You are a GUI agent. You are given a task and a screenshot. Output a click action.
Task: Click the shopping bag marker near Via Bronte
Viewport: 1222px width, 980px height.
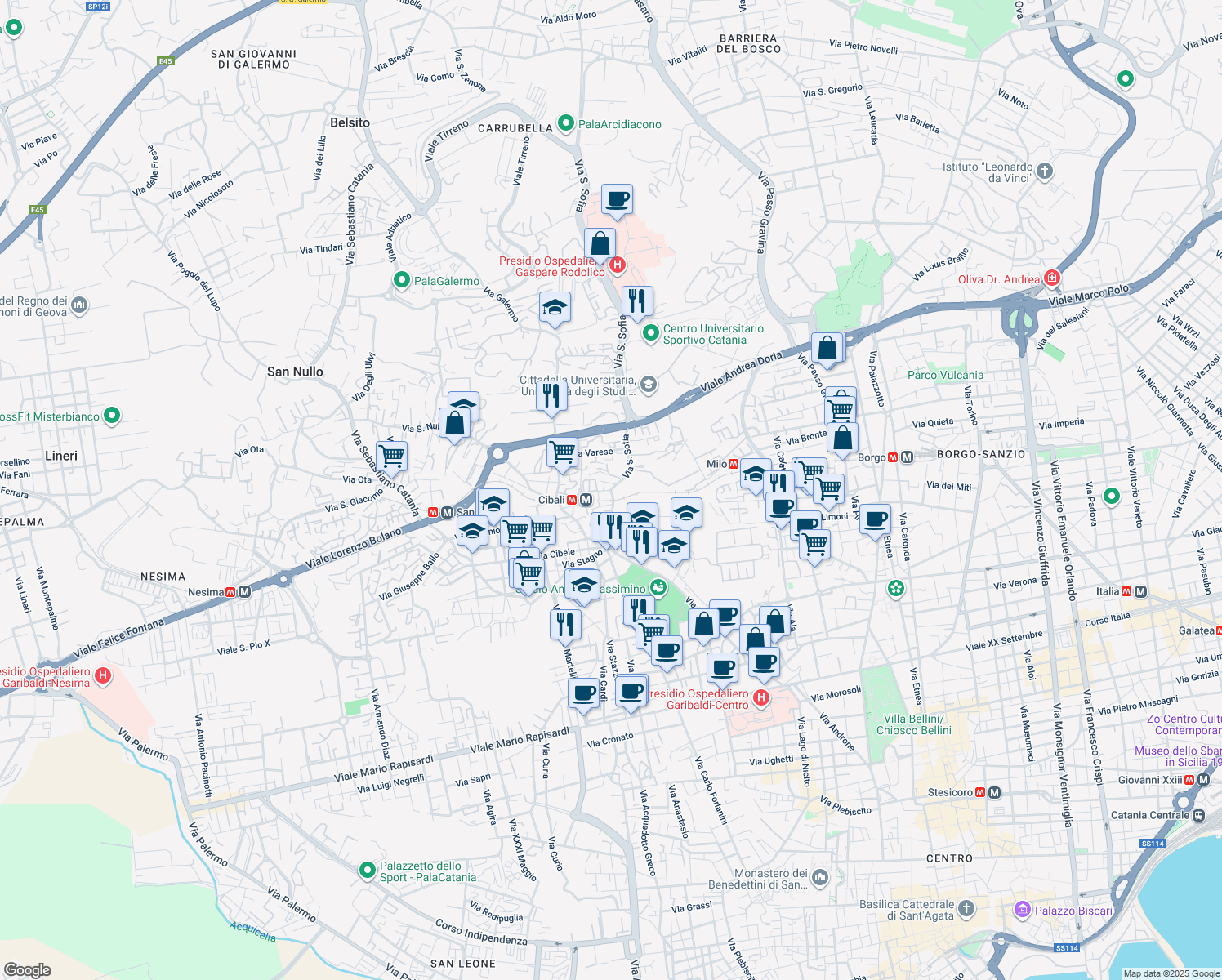(842, 439)
